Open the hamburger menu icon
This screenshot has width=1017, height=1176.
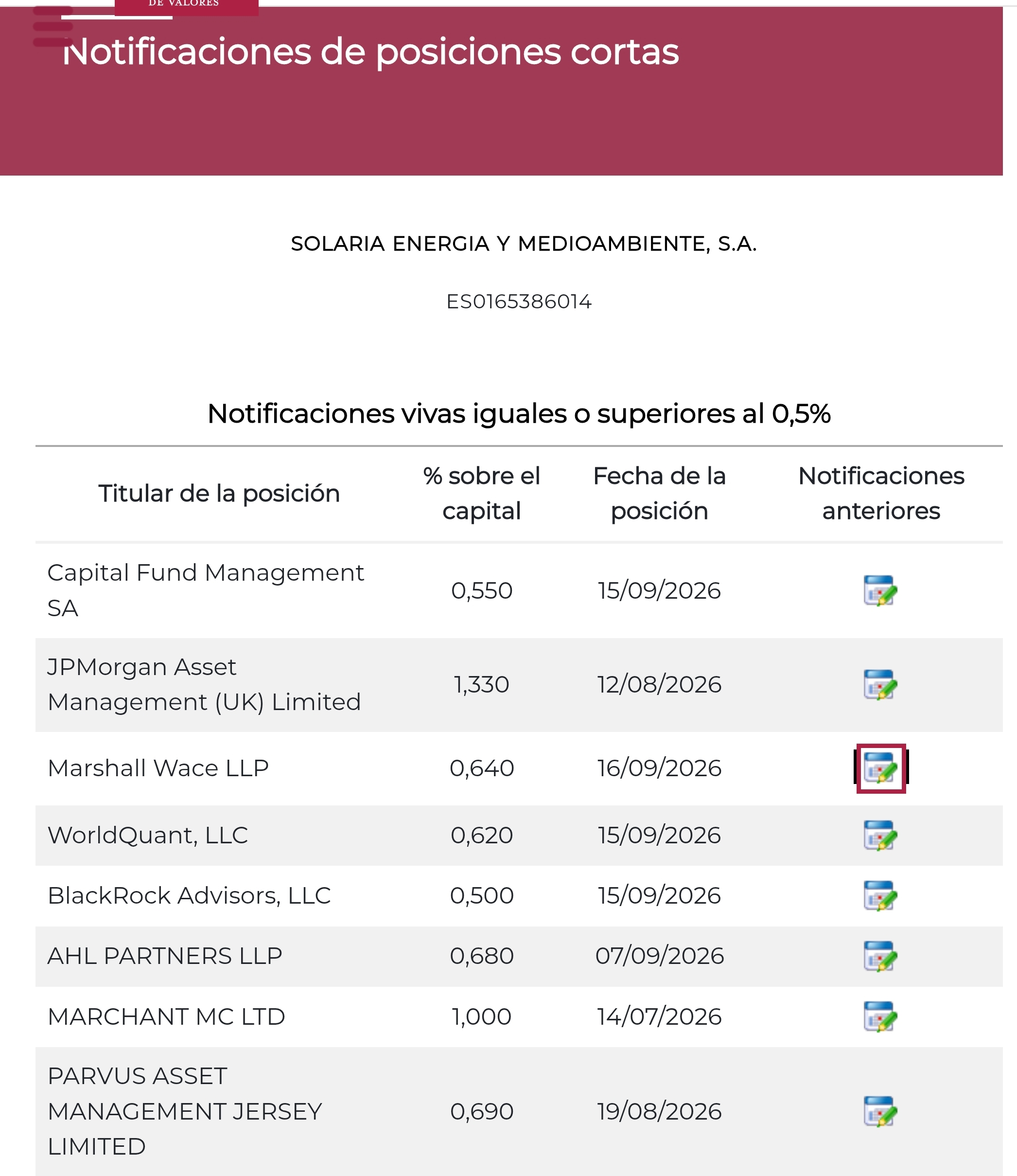(x=53, y=26)
